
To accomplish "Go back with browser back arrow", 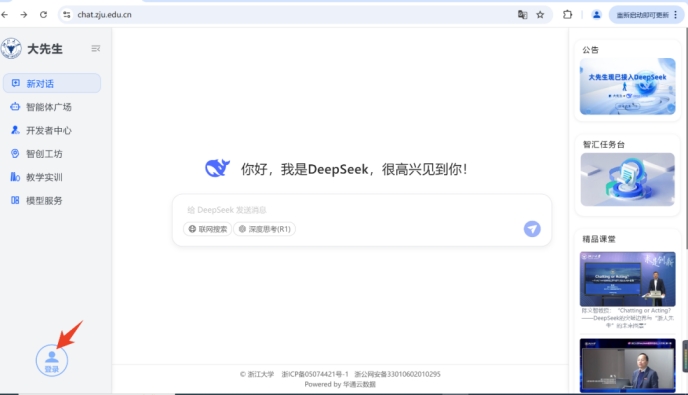I will (5, 14).
